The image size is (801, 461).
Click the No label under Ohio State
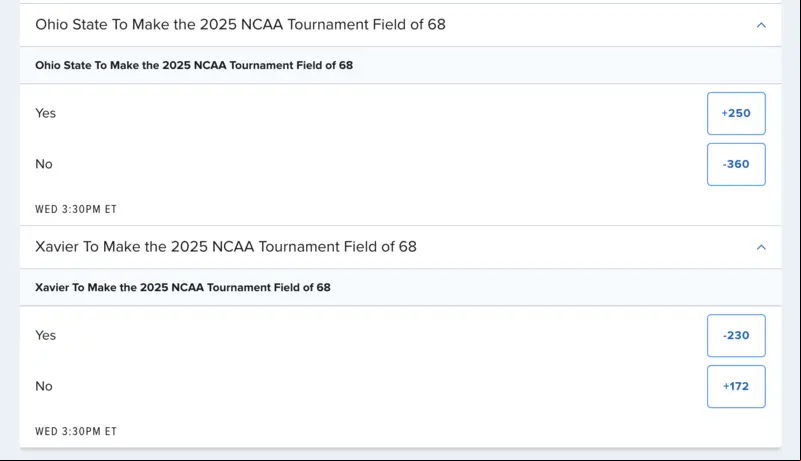(44, 165)
